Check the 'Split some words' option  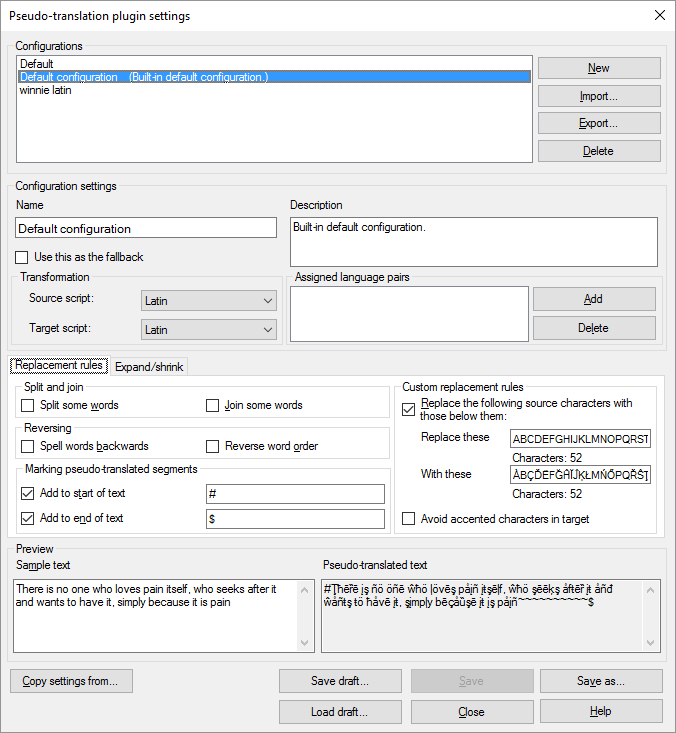(x=28, y=405)
